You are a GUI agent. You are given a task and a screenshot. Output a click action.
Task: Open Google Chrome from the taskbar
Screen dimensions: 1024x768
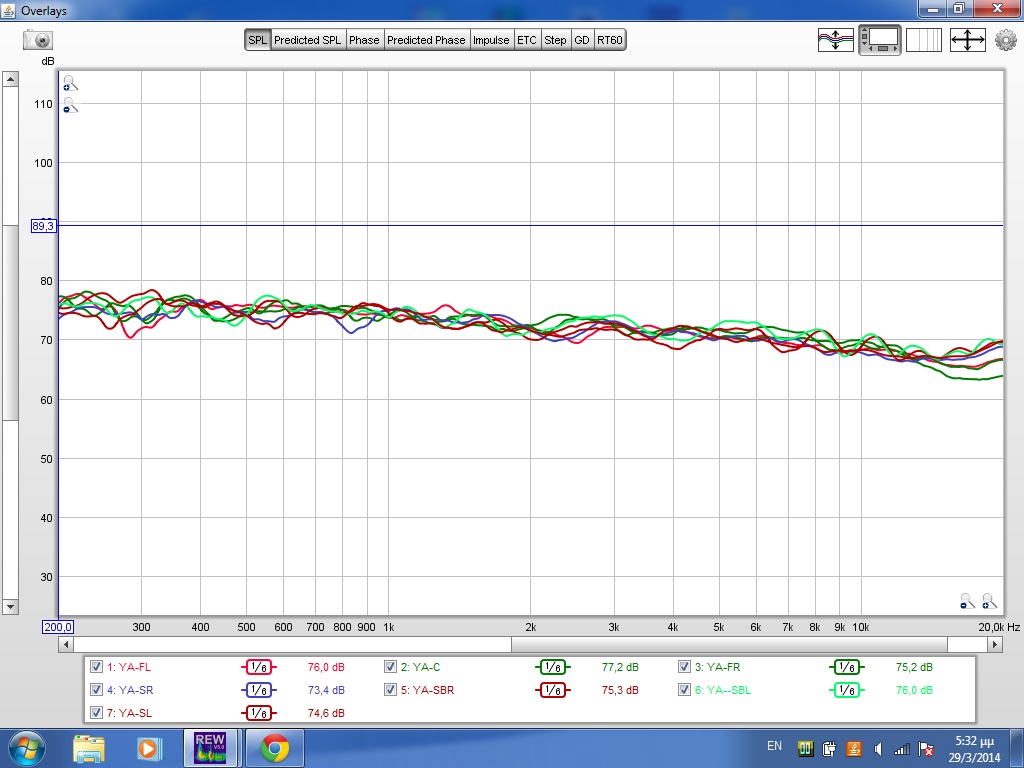click(274, 748)
